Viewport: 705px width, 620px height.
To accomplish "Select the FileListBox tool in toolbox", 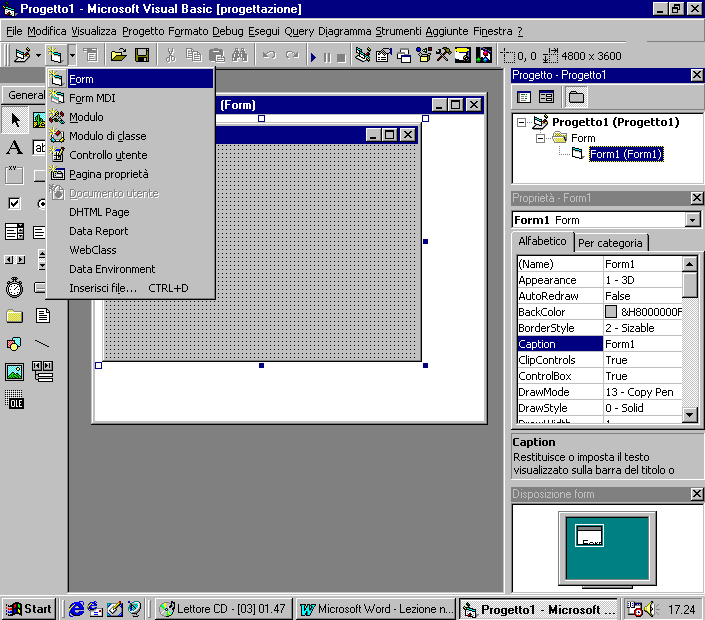I will 43,316.
